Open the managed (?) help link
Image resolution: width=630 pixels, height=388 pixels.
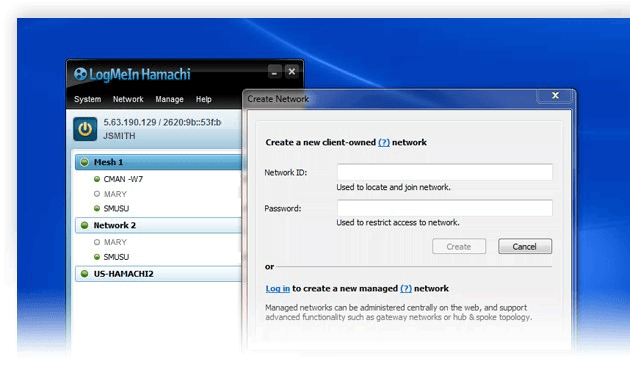tap(406, 288)
